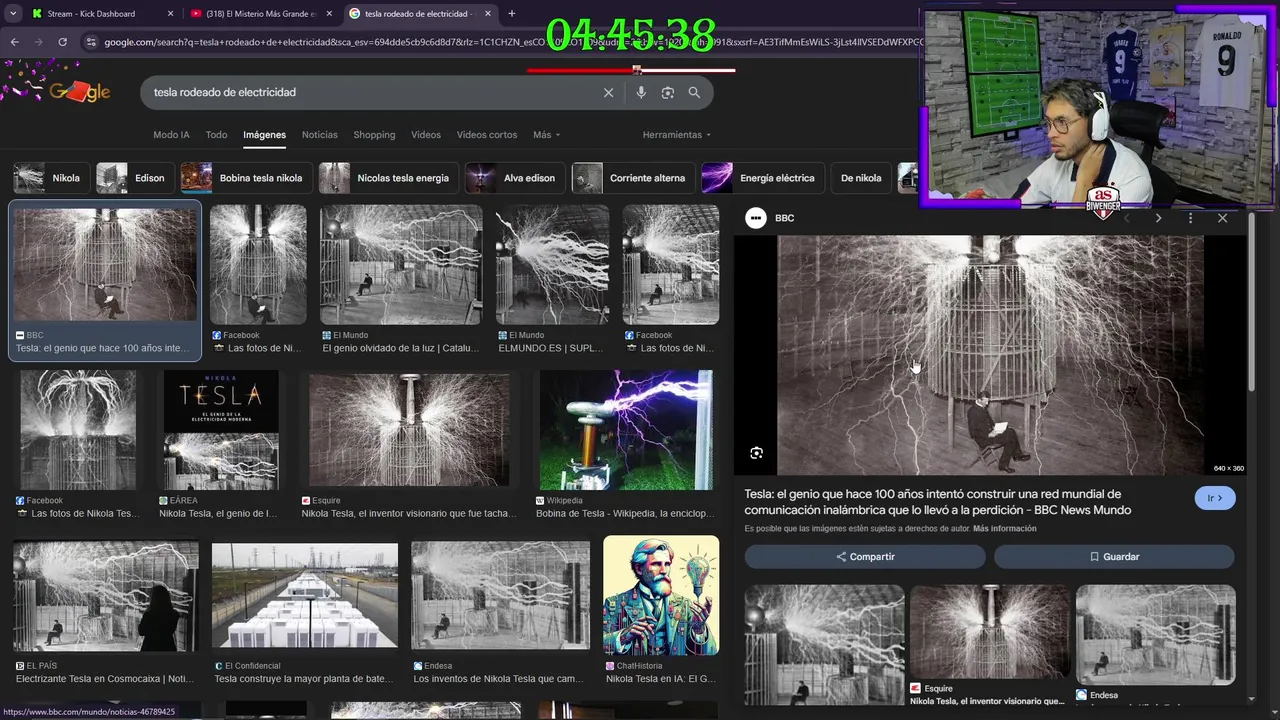
Task: Show previous image in preview panel
Action: [x=1127, y=218]
